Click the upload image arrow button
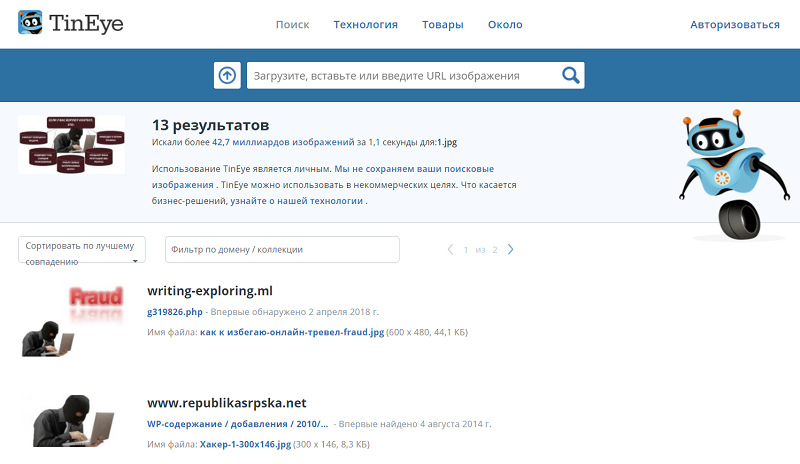The height and width of the screenshot is (464, 800). pyautogui.click(x=227, y=76)
